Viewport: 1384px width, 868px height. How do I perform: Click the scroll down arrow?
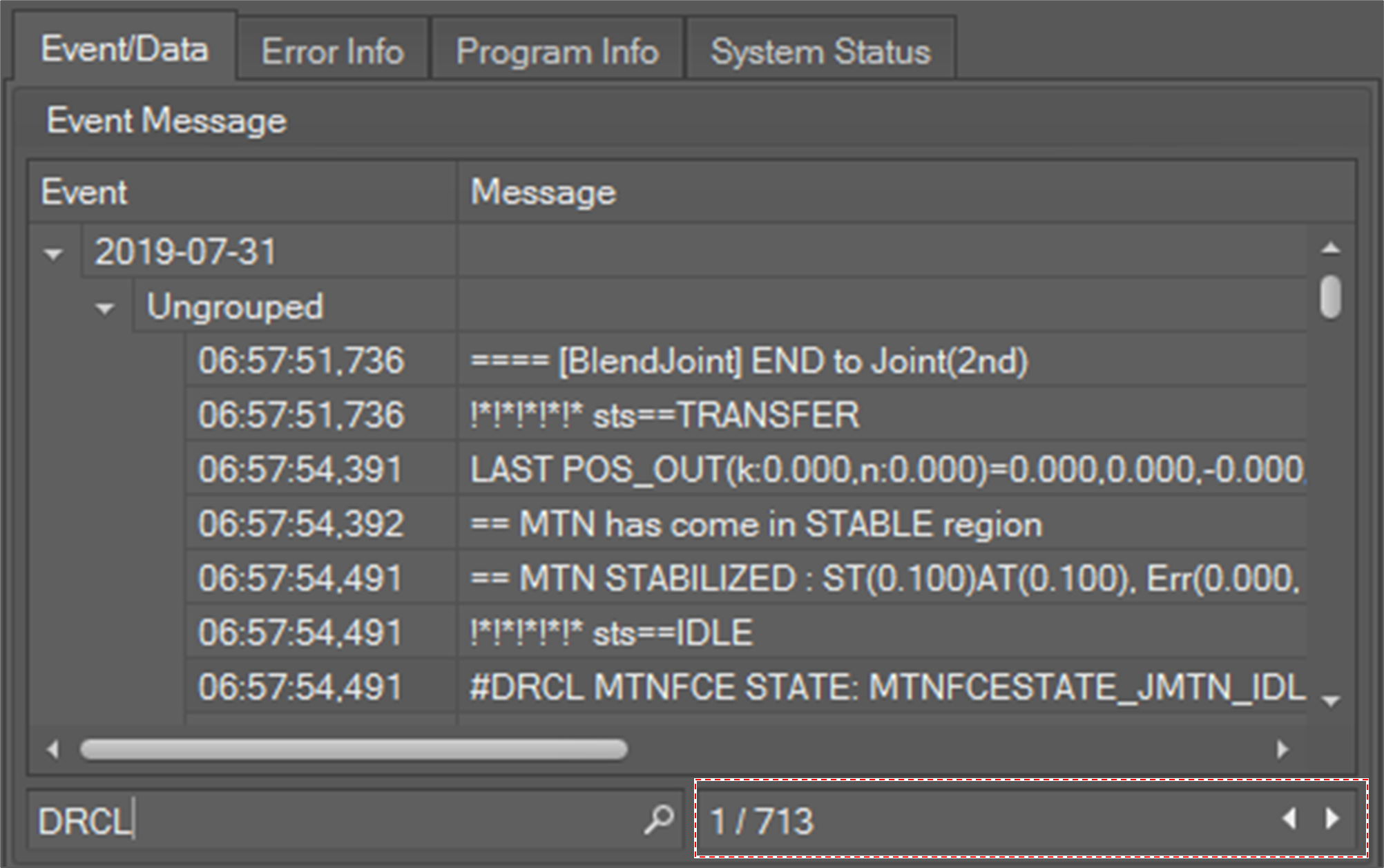(x=1330, y=702)
